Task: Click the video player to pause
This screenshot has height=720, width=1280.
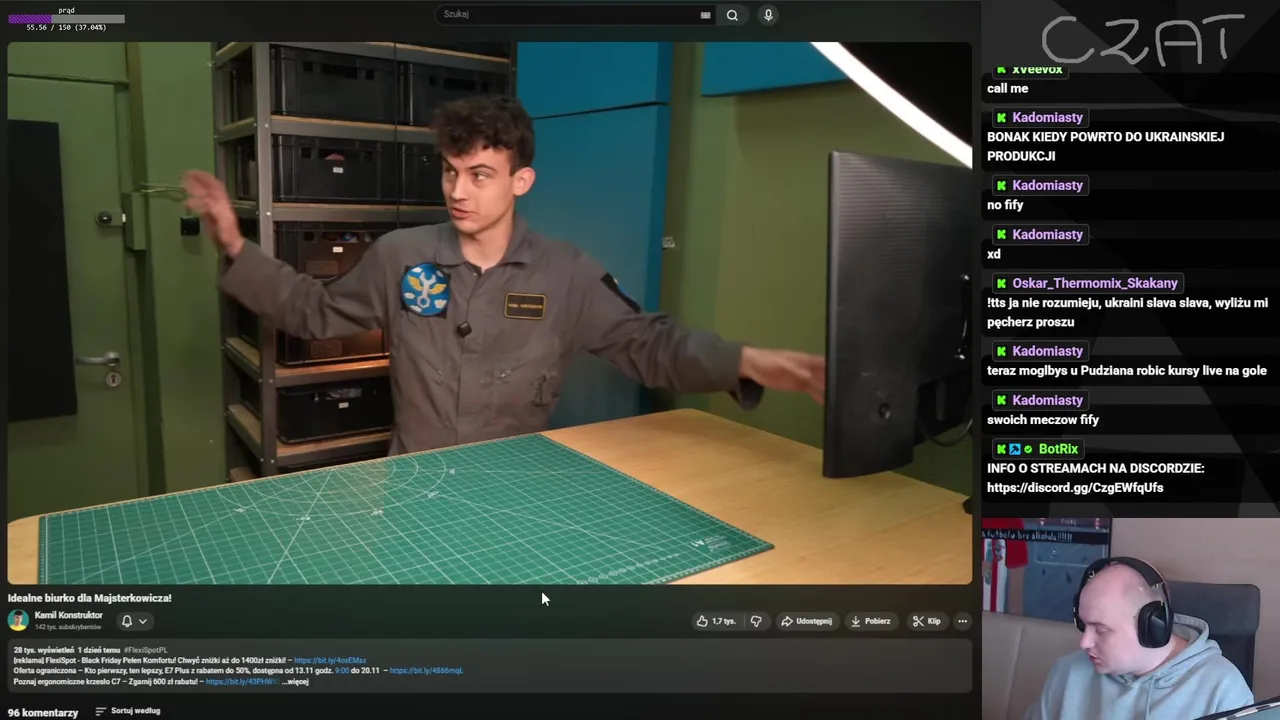Action: pos(489,313)
